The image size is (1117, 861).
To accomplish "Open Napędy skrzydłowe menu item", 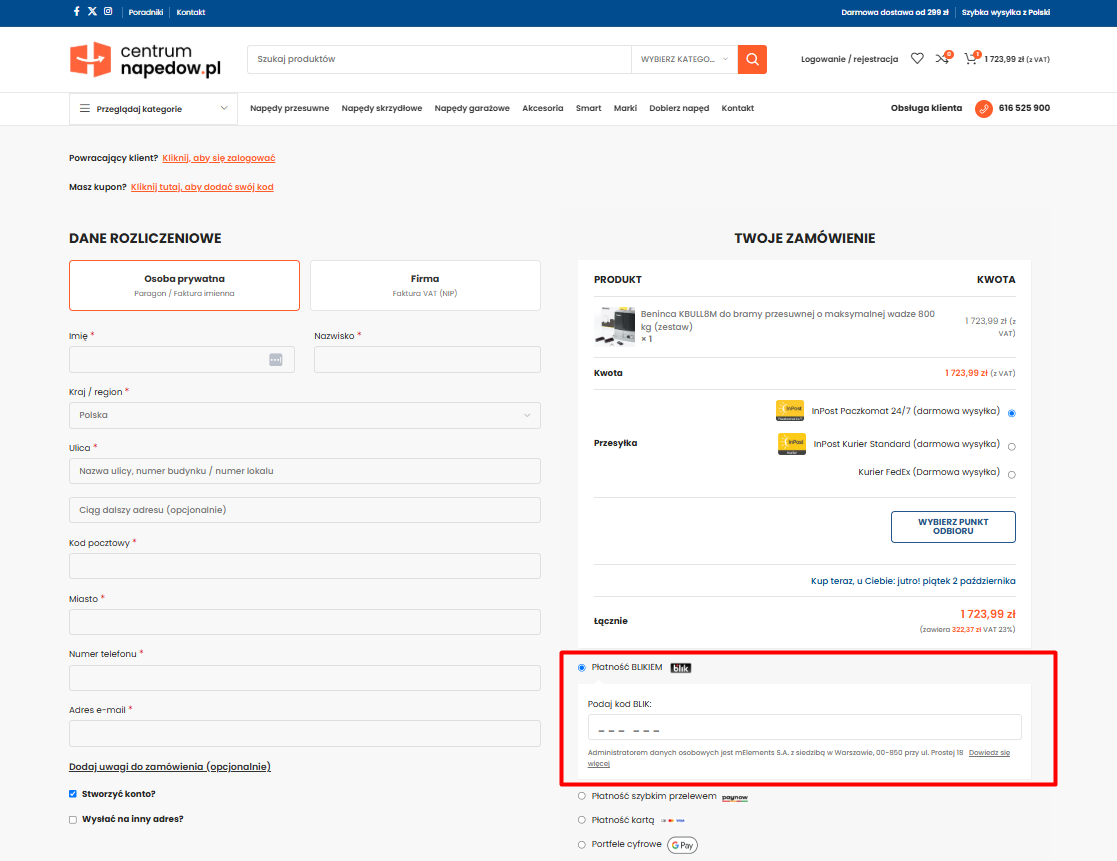I will pyautogui.click(x=382, y=108).
